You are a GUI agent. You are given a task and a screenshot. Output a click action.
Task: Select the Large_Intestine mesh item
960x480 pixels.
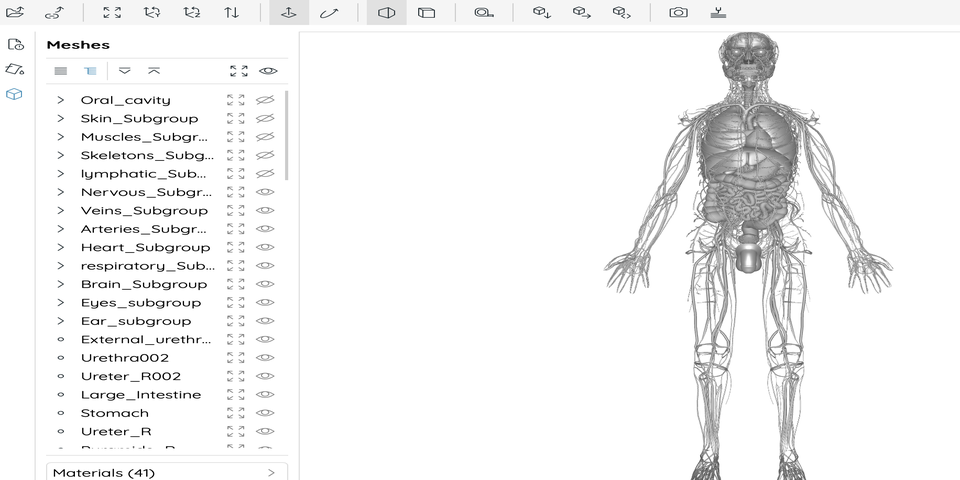[x=140, y=395]
